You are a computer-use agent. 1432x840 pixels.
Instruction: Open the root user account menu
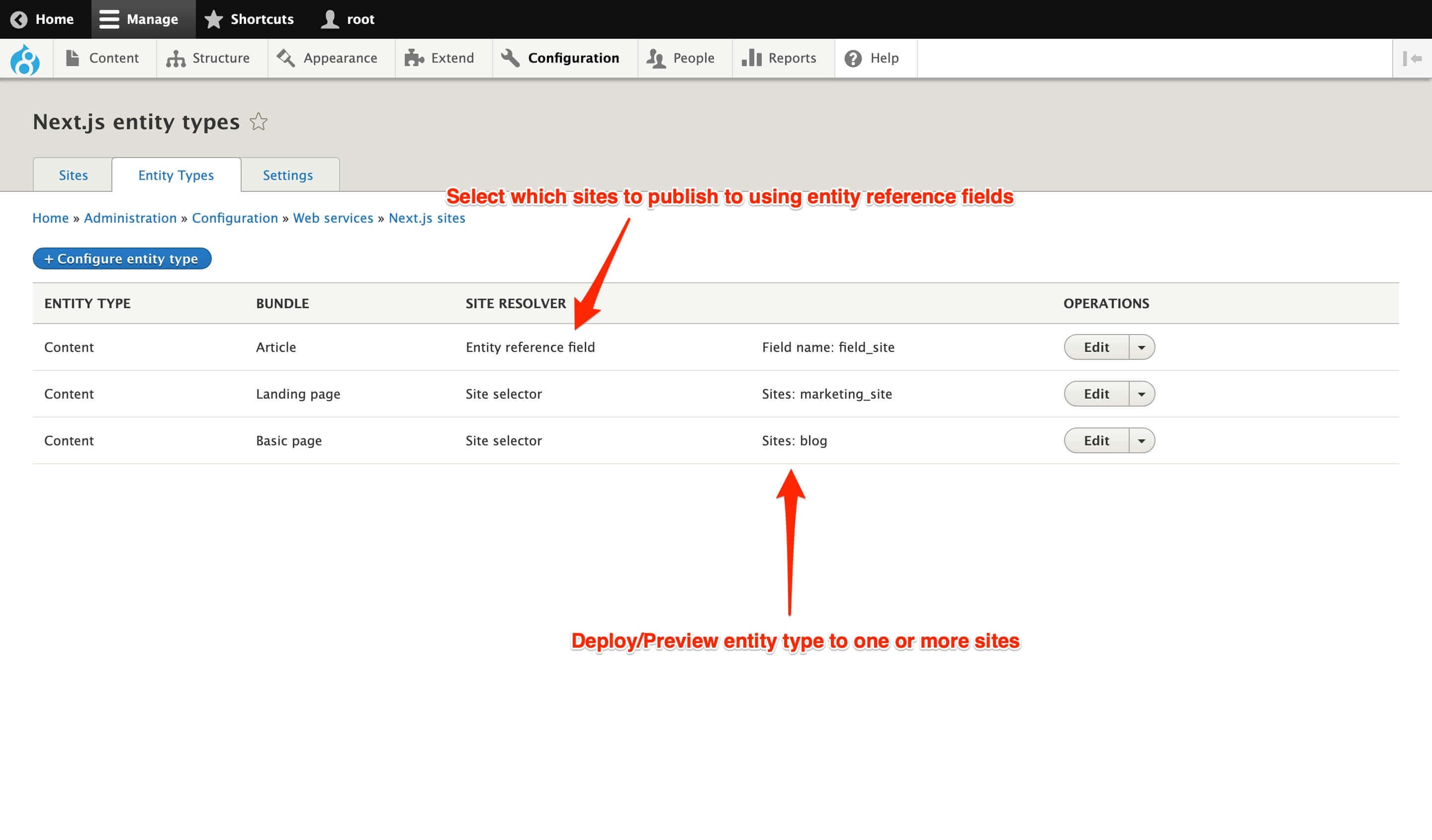(348, 19)
